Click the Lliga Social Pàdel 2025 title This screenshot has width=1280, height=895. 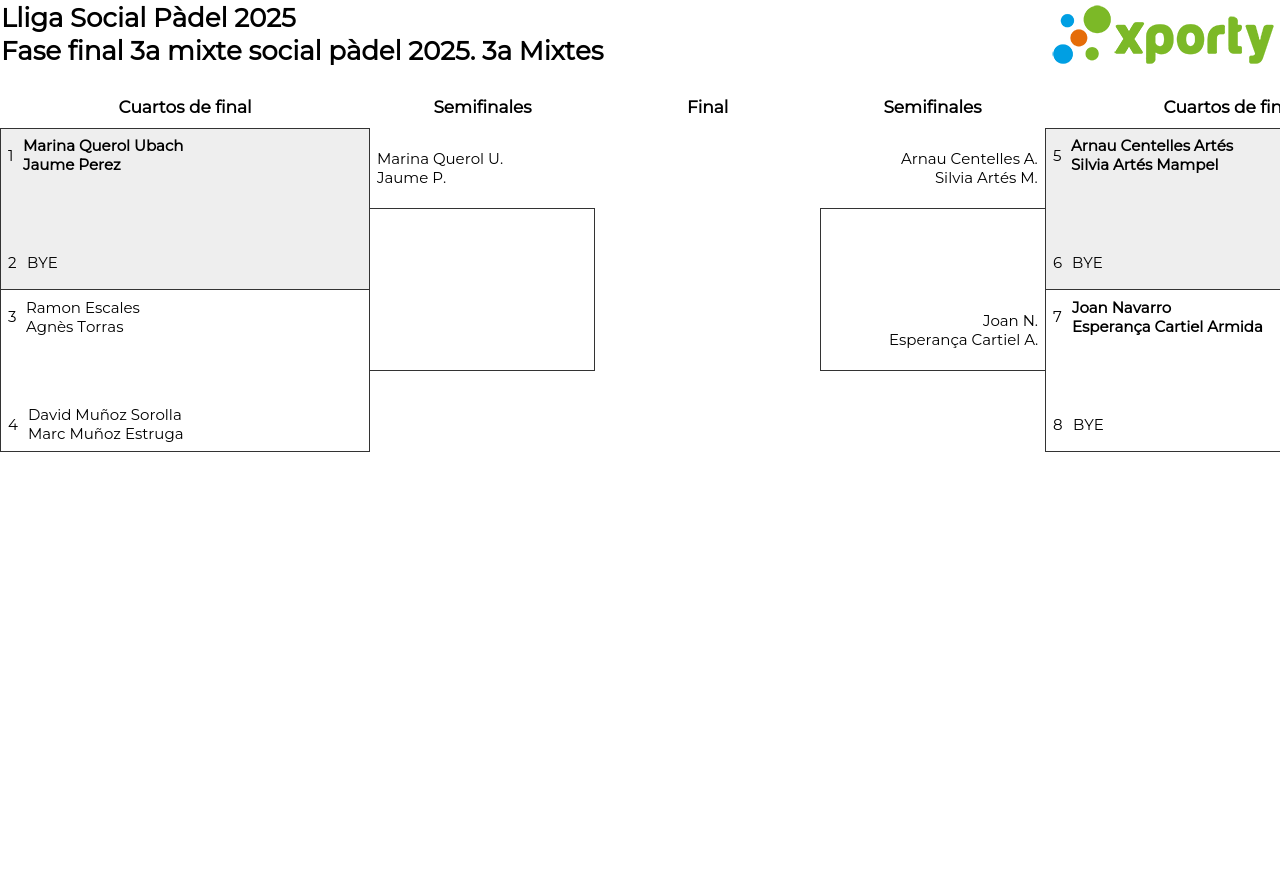click(149, 18)
